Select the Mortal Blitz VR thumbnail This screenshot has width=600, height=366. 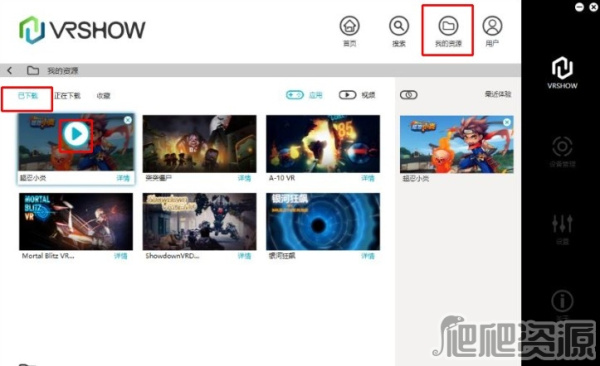pos(76,221)
